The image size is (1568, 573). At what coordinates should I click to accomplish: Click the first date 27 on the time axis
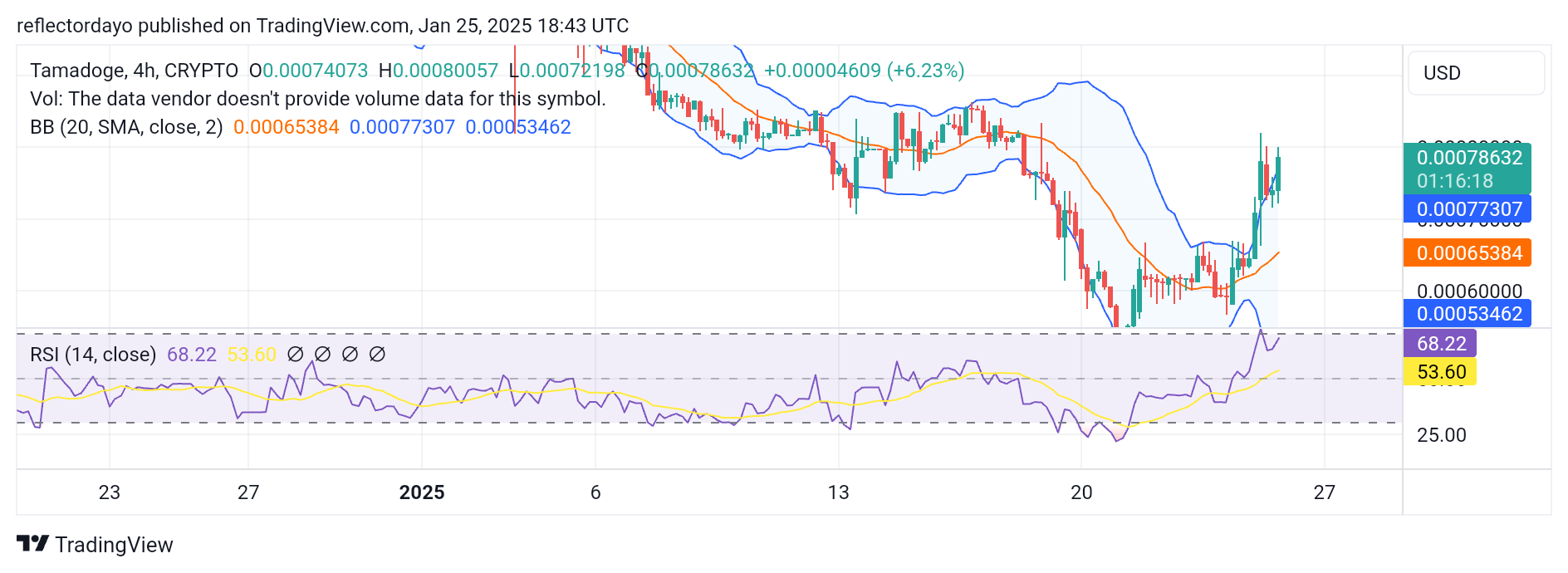click(248, 492)
